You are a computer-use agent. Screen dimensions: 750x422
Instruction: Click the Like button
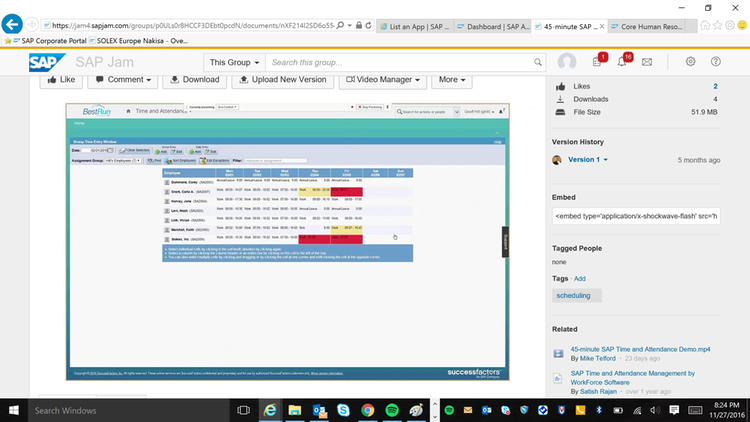[61, 79]
